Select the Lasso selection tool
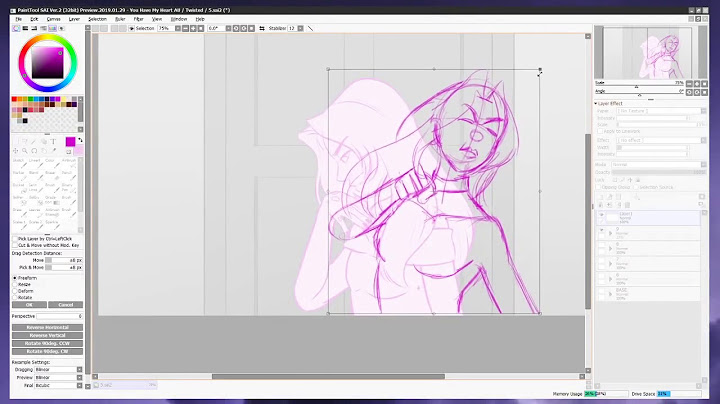This screenshot has width=720, height=404. (x=24, y=141)
